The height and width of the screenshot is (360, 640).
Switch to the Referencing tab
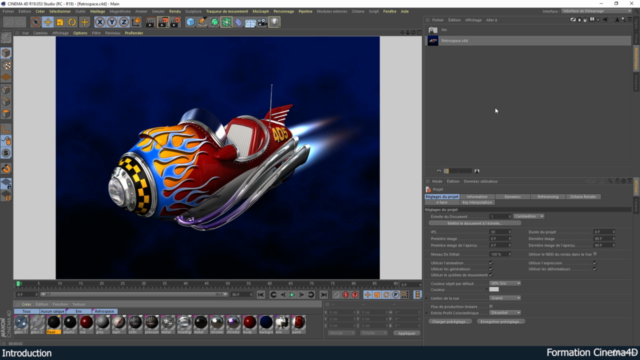point(548,197)
